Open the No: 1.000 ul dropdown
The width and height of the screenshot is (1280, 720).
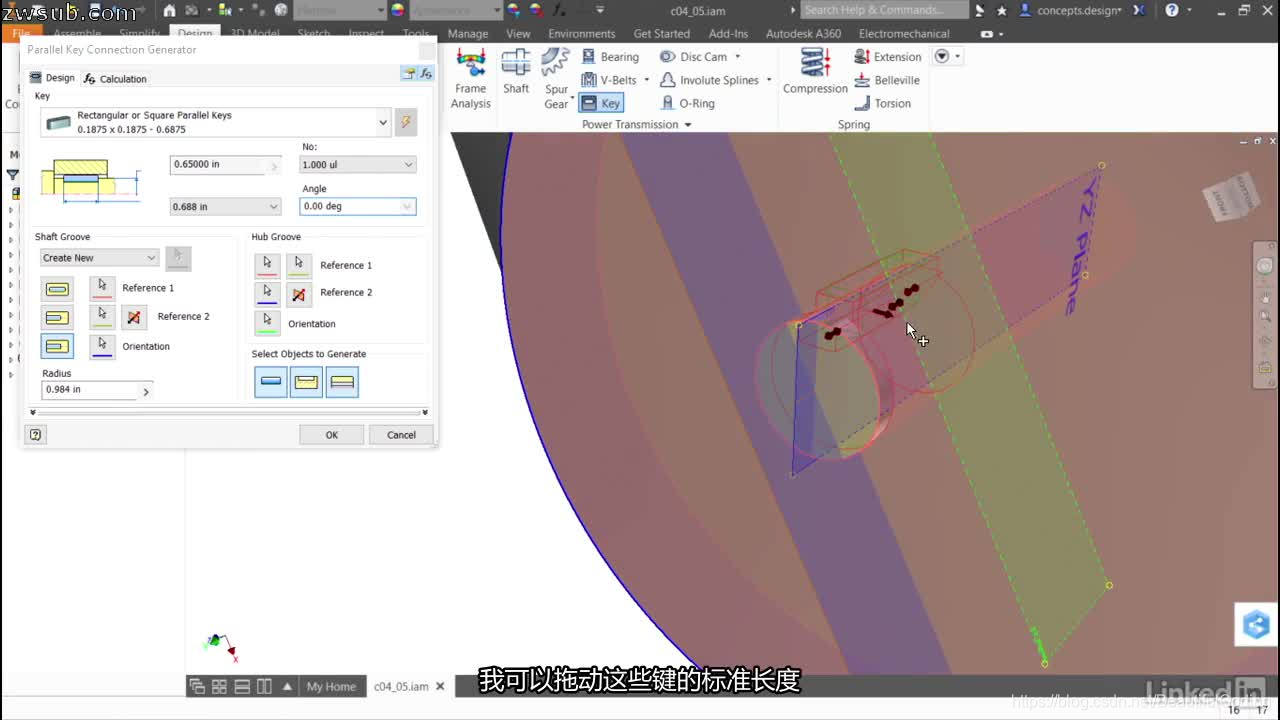(x=408, y=164)
